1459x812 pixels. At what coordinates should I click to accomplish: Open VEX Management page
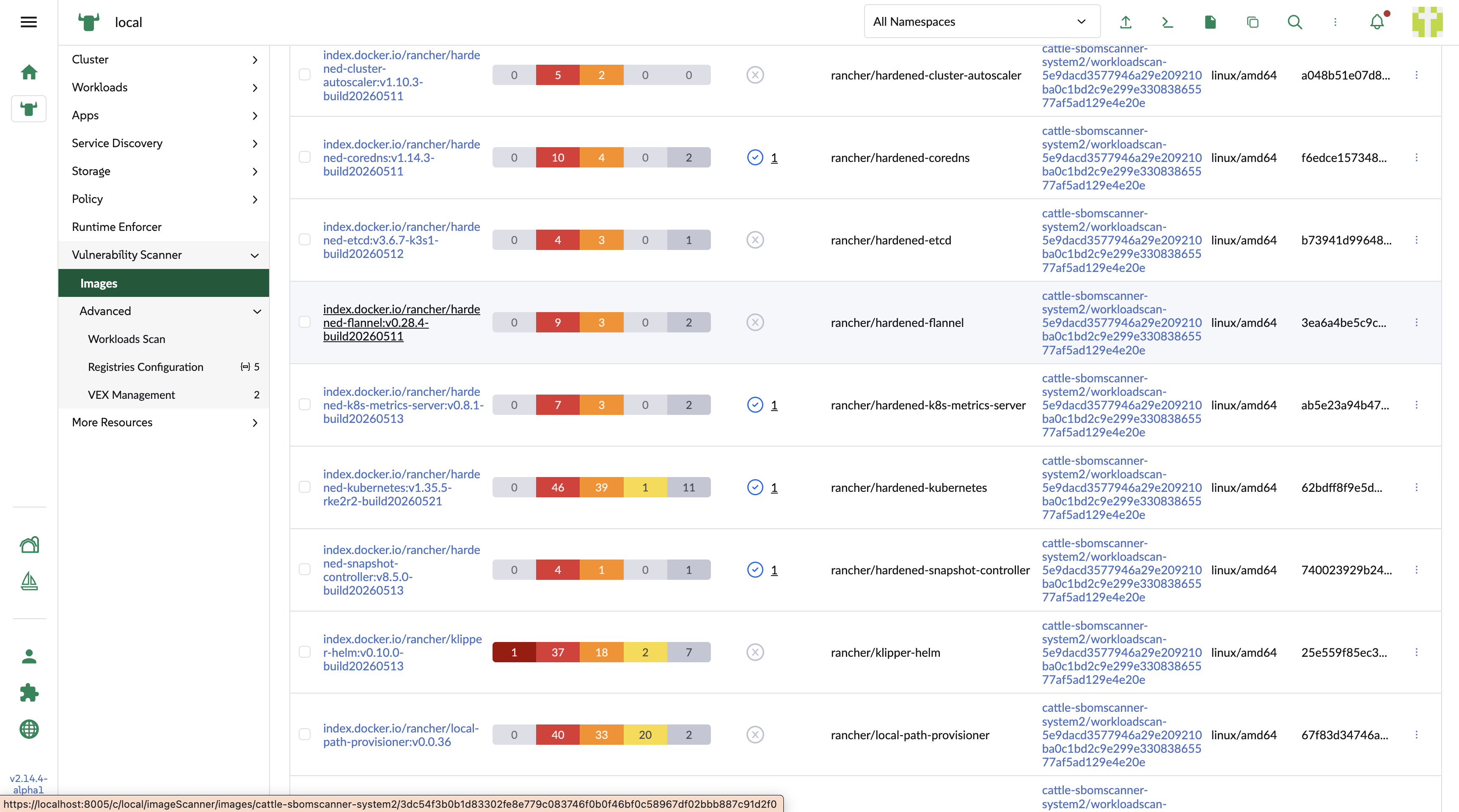pos(164,395)
